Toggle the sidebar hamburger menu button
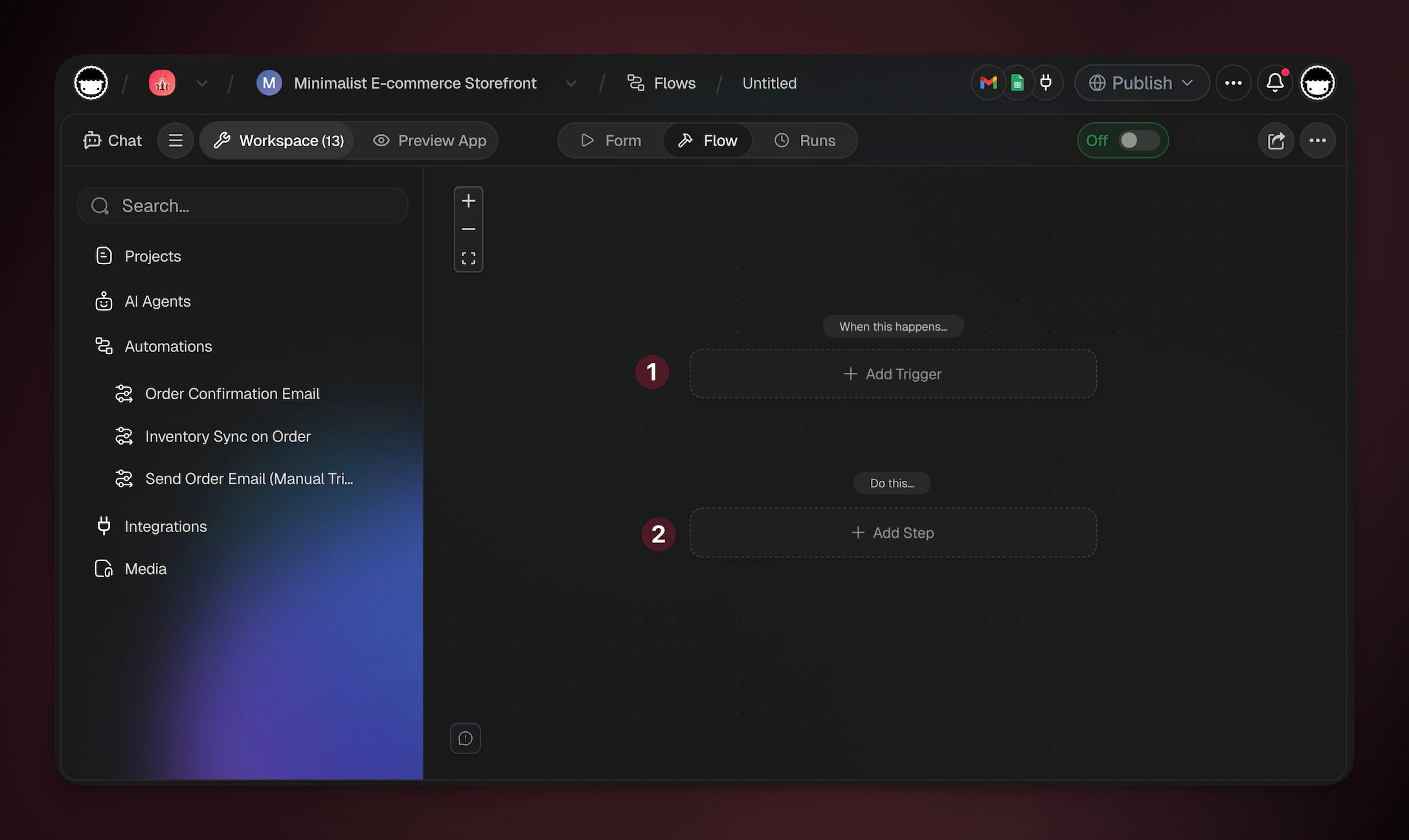This screenshot has width=1409, height=840. [x=175, y=140]
